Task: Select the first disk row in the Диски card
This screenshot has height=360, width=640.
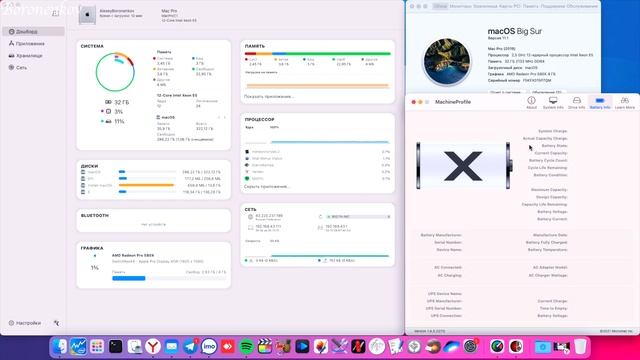Action: coord(151,172)
